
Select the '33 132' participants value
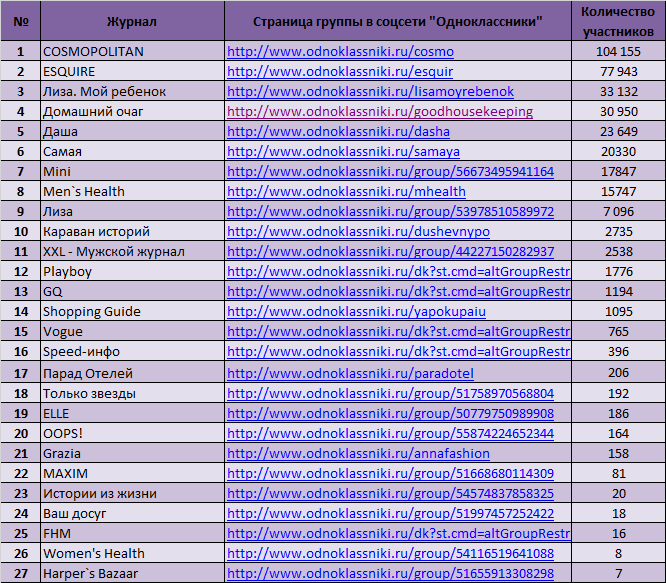pos(618,92)
